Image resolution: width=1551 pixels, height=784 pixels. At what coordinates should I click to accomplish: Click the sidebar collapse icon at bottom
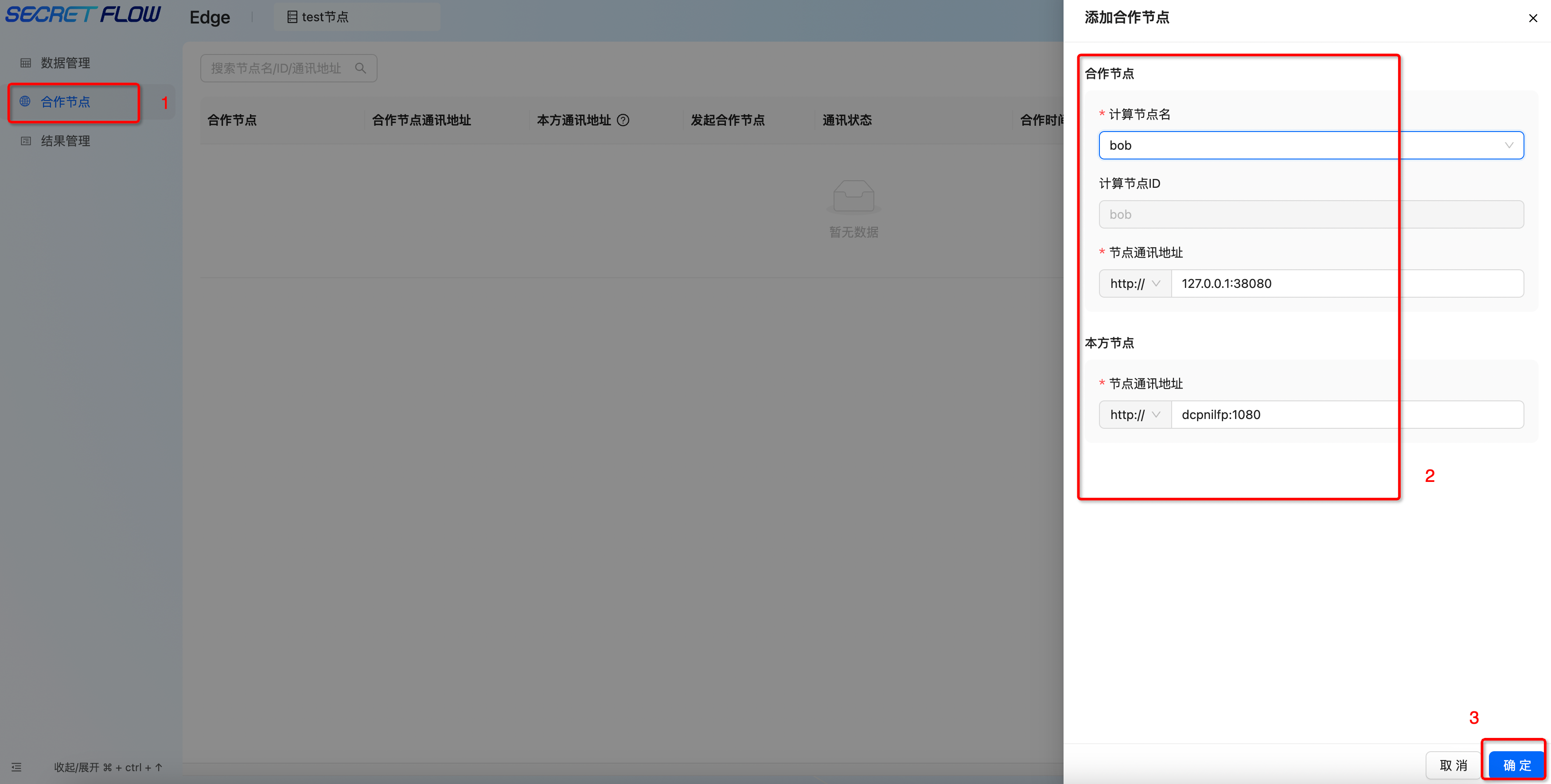pyautogui.click(x=16, y=767)
